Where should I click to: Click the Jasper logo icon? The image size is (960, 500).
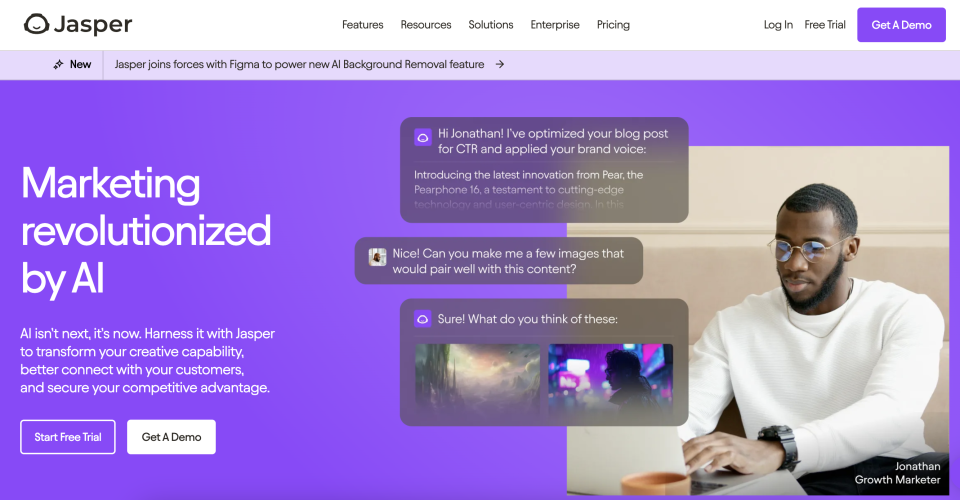click(36, 25)
